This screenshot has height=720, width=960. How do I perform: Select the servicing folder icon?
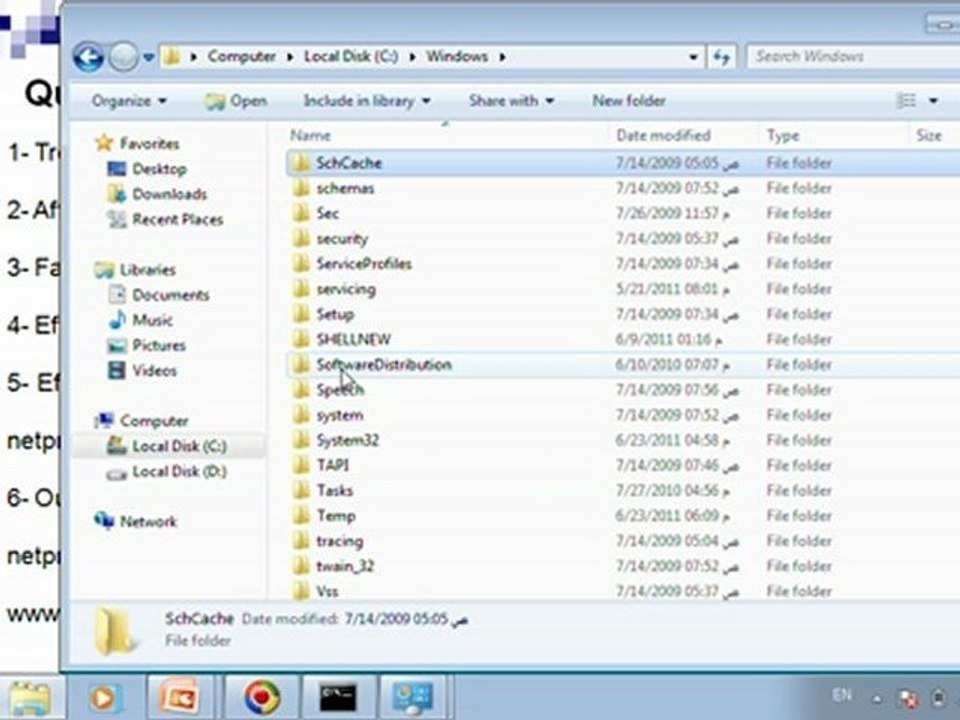click(301, 288)
